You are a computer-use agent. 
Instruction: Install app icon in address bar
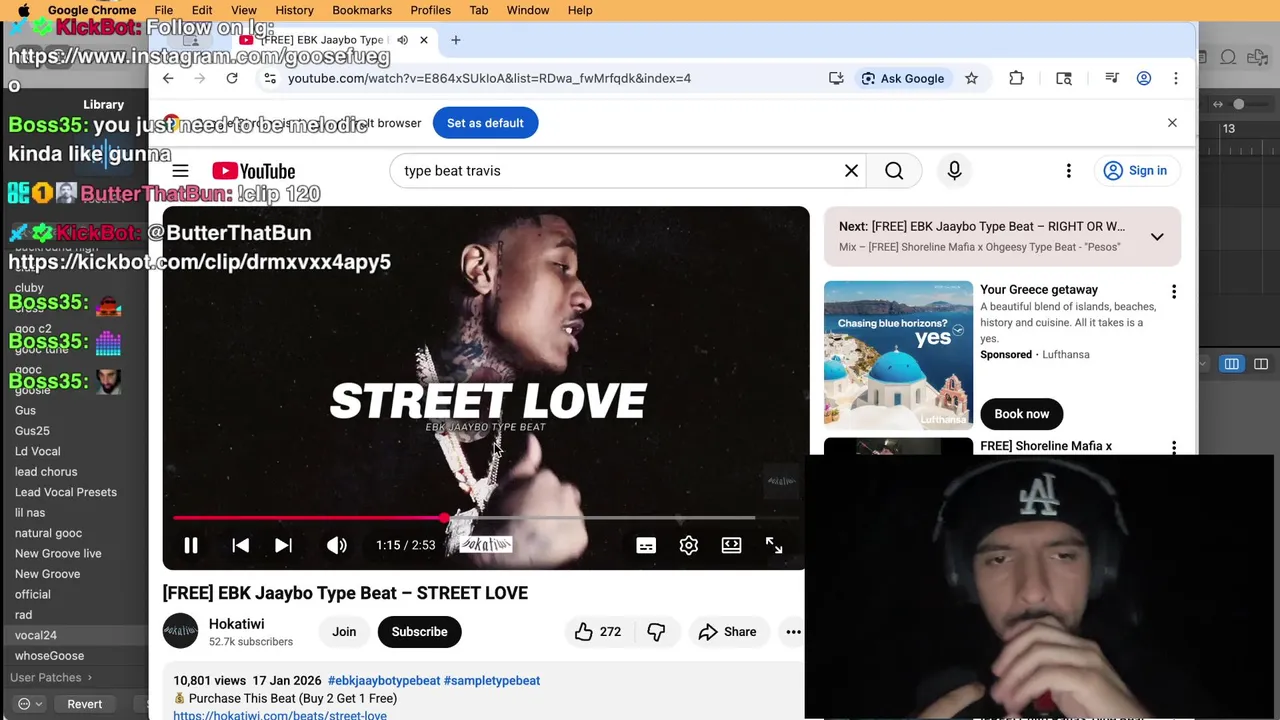coord(836,78)
